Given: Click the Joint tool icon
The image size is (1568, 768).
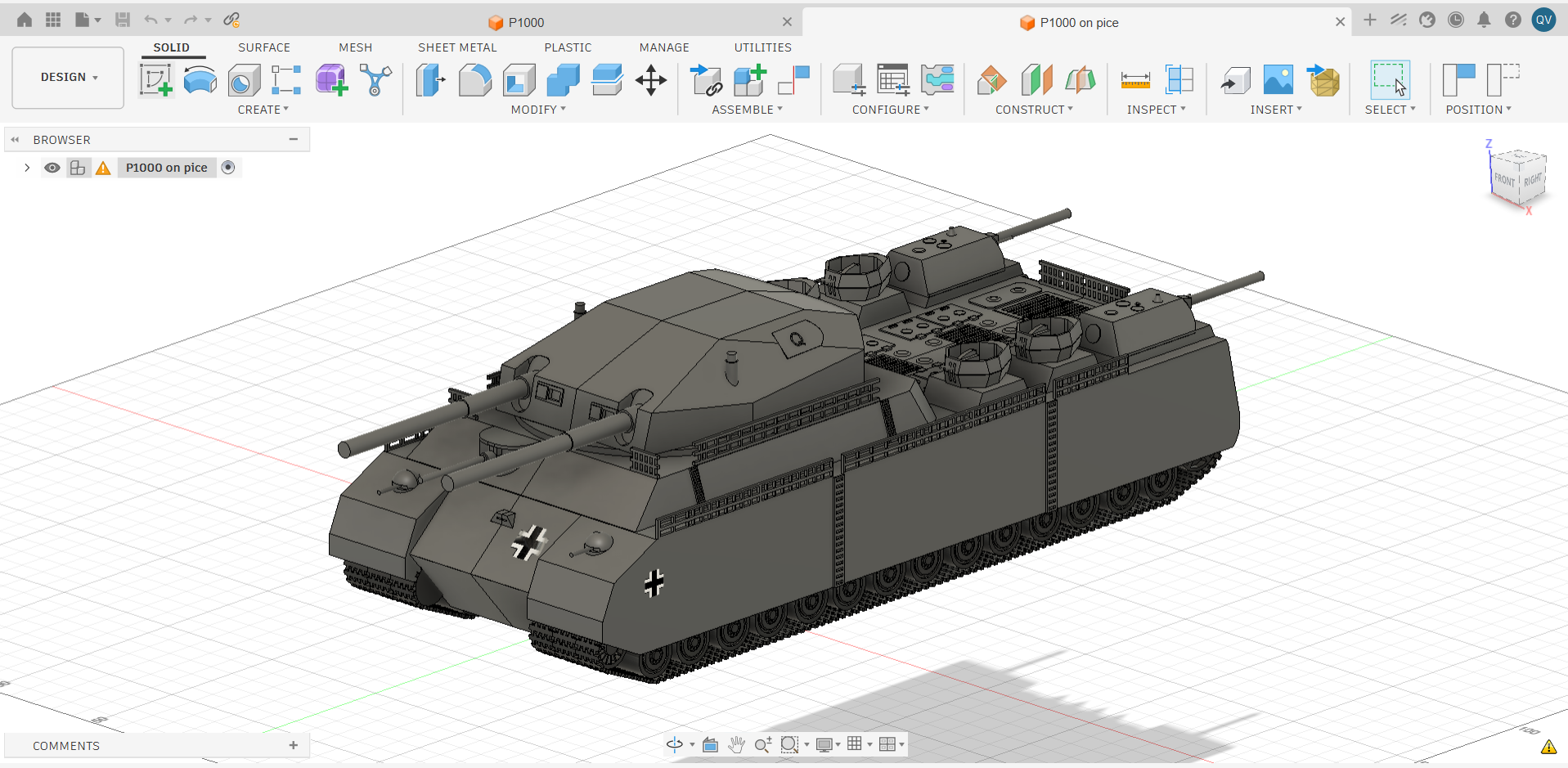Looking at the screenshot, I should [x=793, y=80].
